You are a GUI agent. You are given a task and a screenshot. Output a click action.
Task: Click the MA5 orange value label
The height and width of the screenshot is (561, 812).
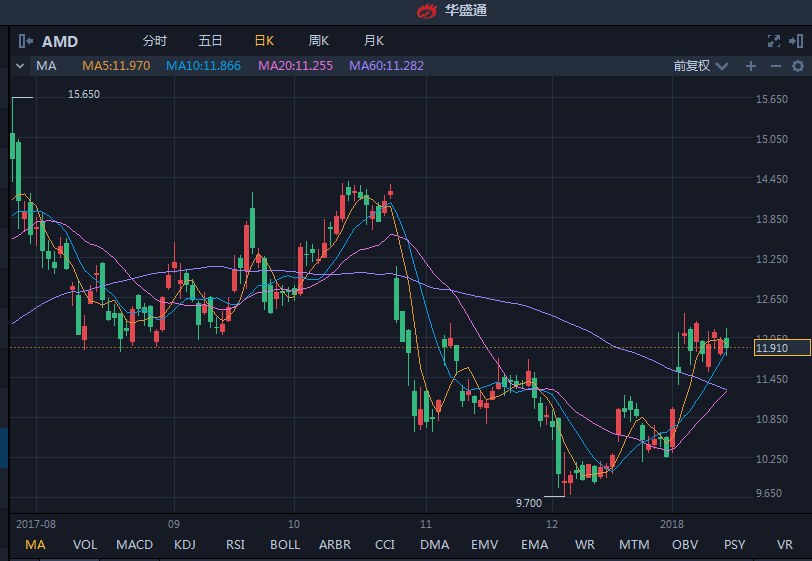tap(116, 66)
